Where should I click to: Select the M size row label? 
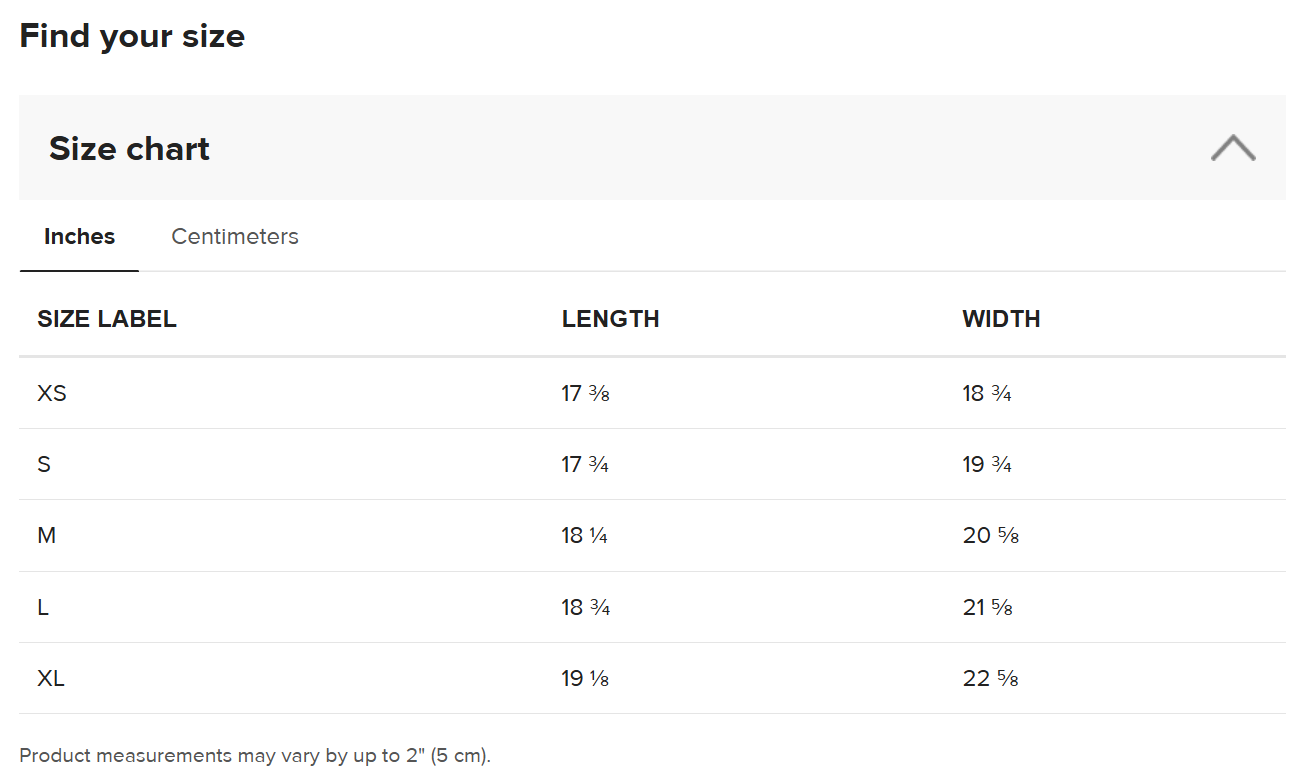coord(47,536)
